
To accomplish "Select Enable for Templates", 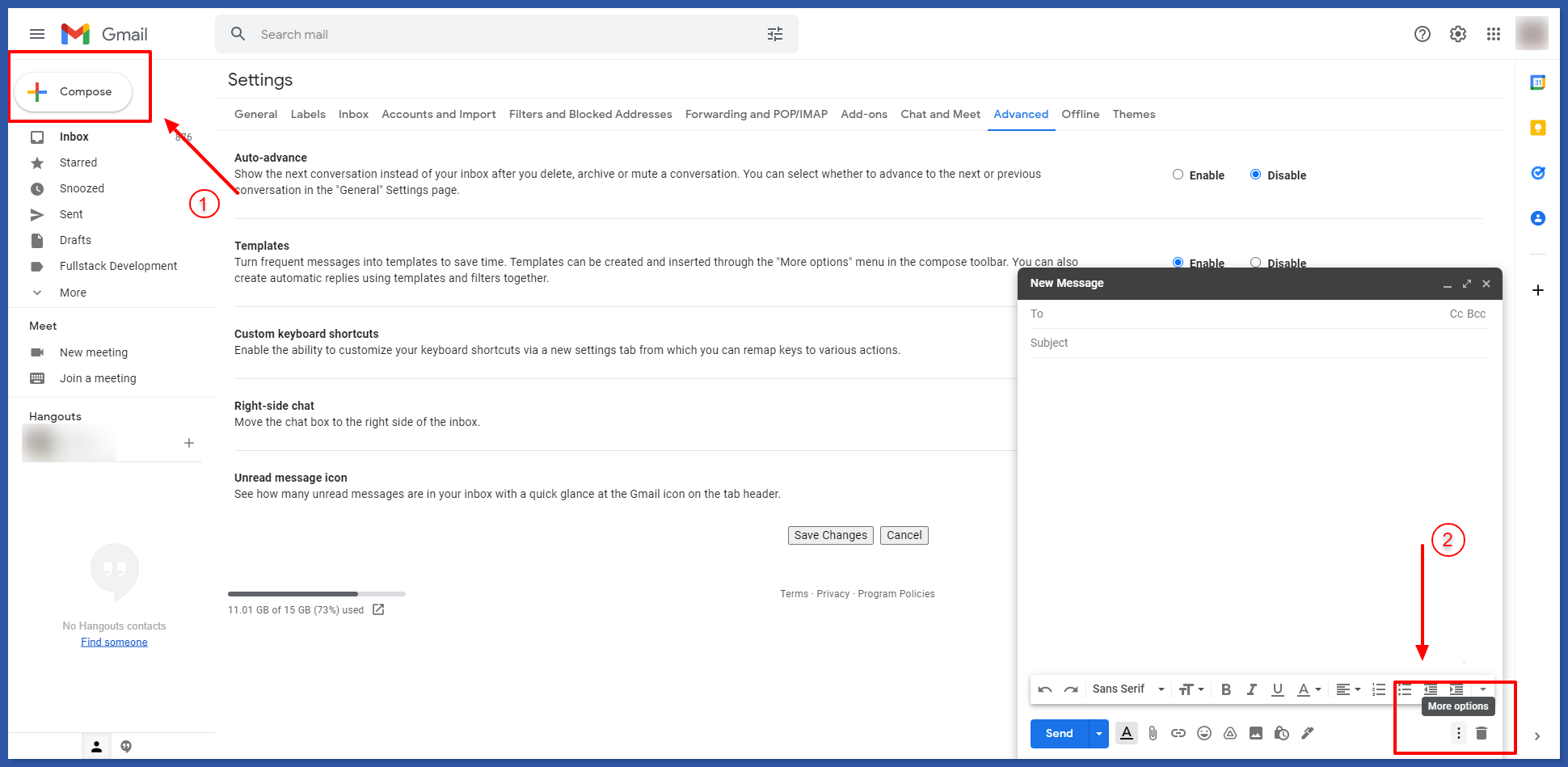I will pyautogui.click(x=1178, y=263).
